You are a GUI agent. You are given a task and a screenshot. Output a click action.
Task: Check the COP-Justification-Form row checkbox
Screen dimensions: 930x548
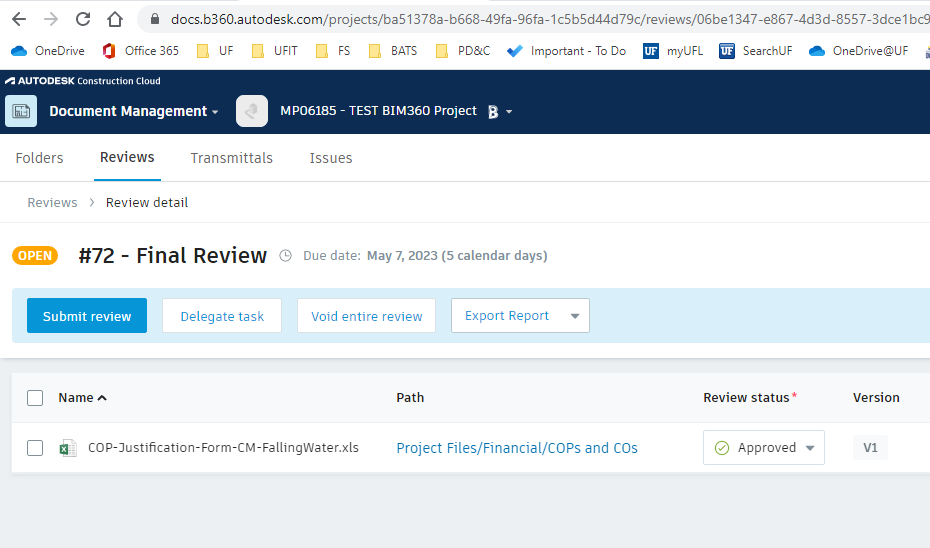click(x=35, y=448)
